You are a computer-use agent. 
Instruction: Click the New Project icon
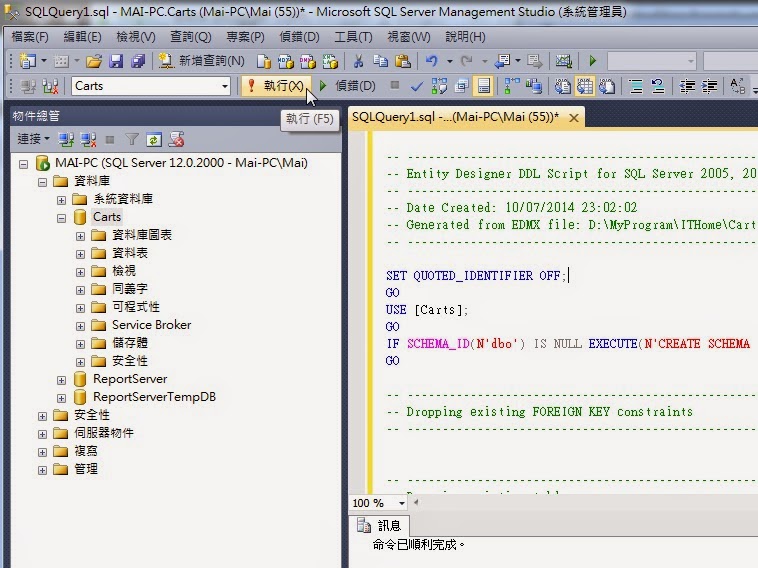(x=27, y=61)
